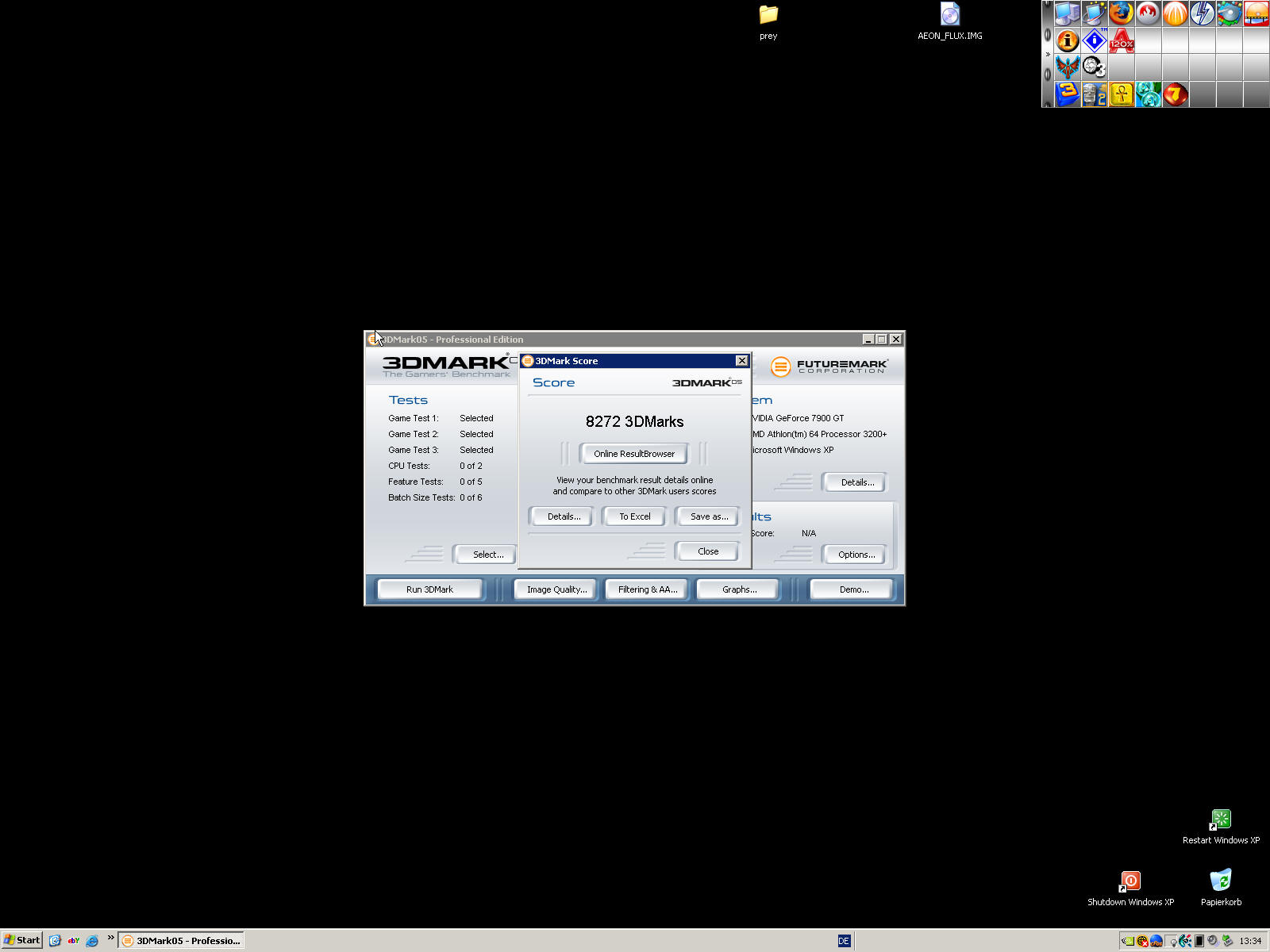Open the NVIDIA tray icon
The width and height of the screenshot is (1270, 952).
click(x=1128, y=941)
